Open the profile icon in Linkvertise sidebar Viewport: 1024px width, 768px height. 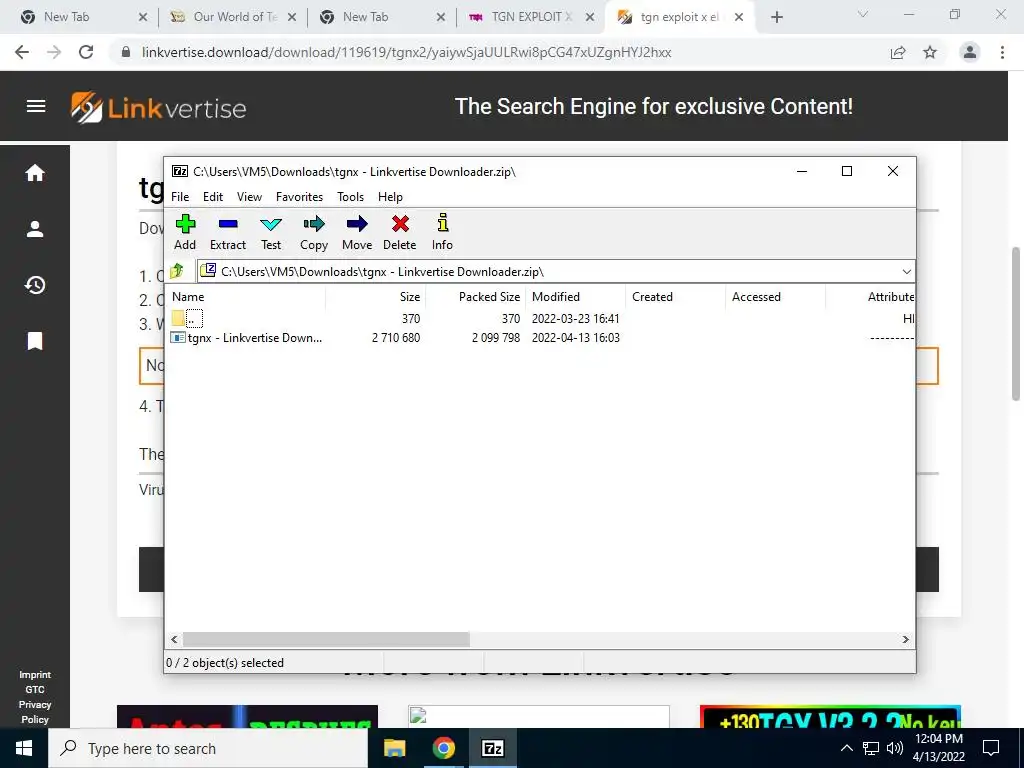[x=35, y=229]
